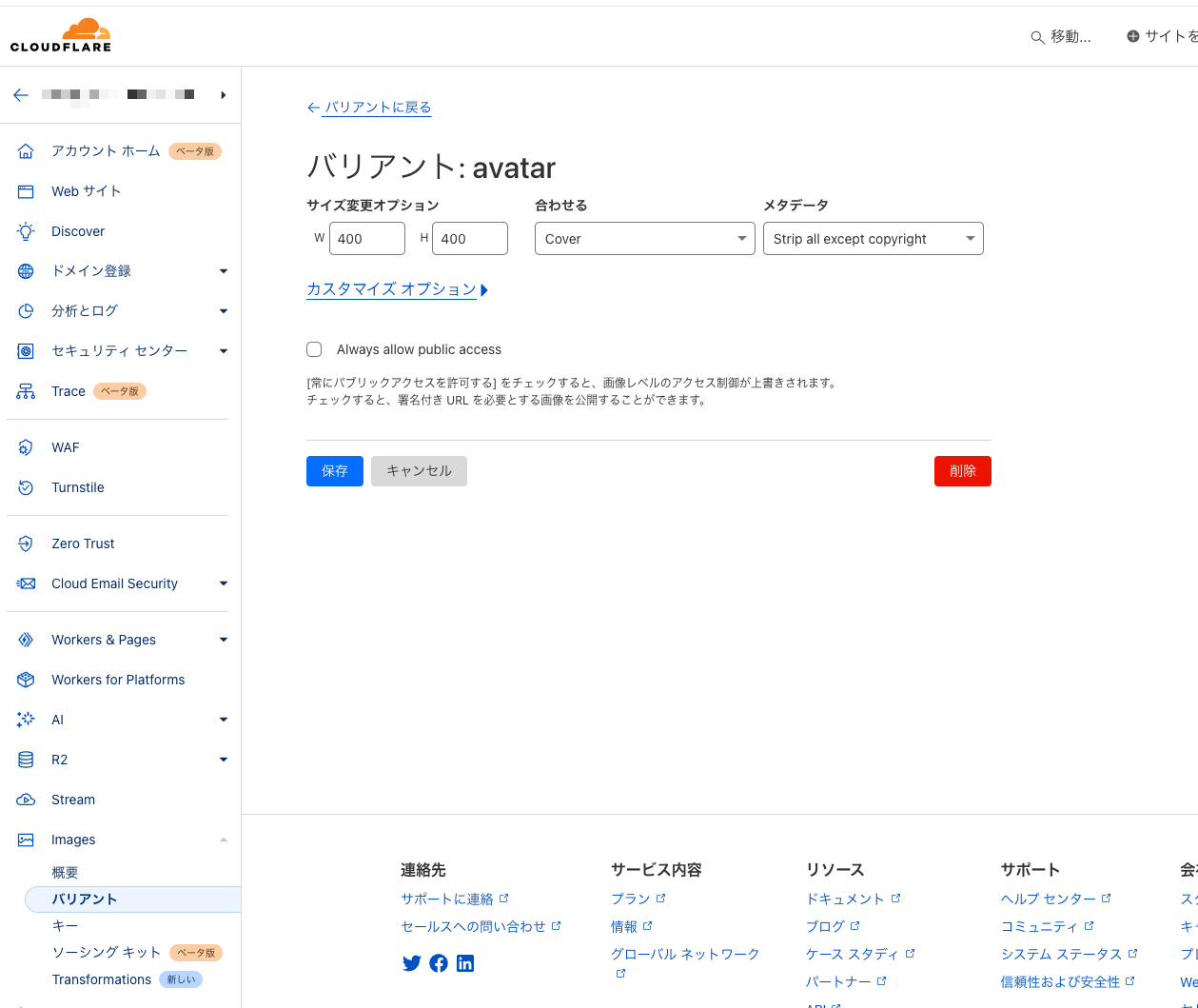
Task: Open the ブログ footer link
Action: point(833,926)
